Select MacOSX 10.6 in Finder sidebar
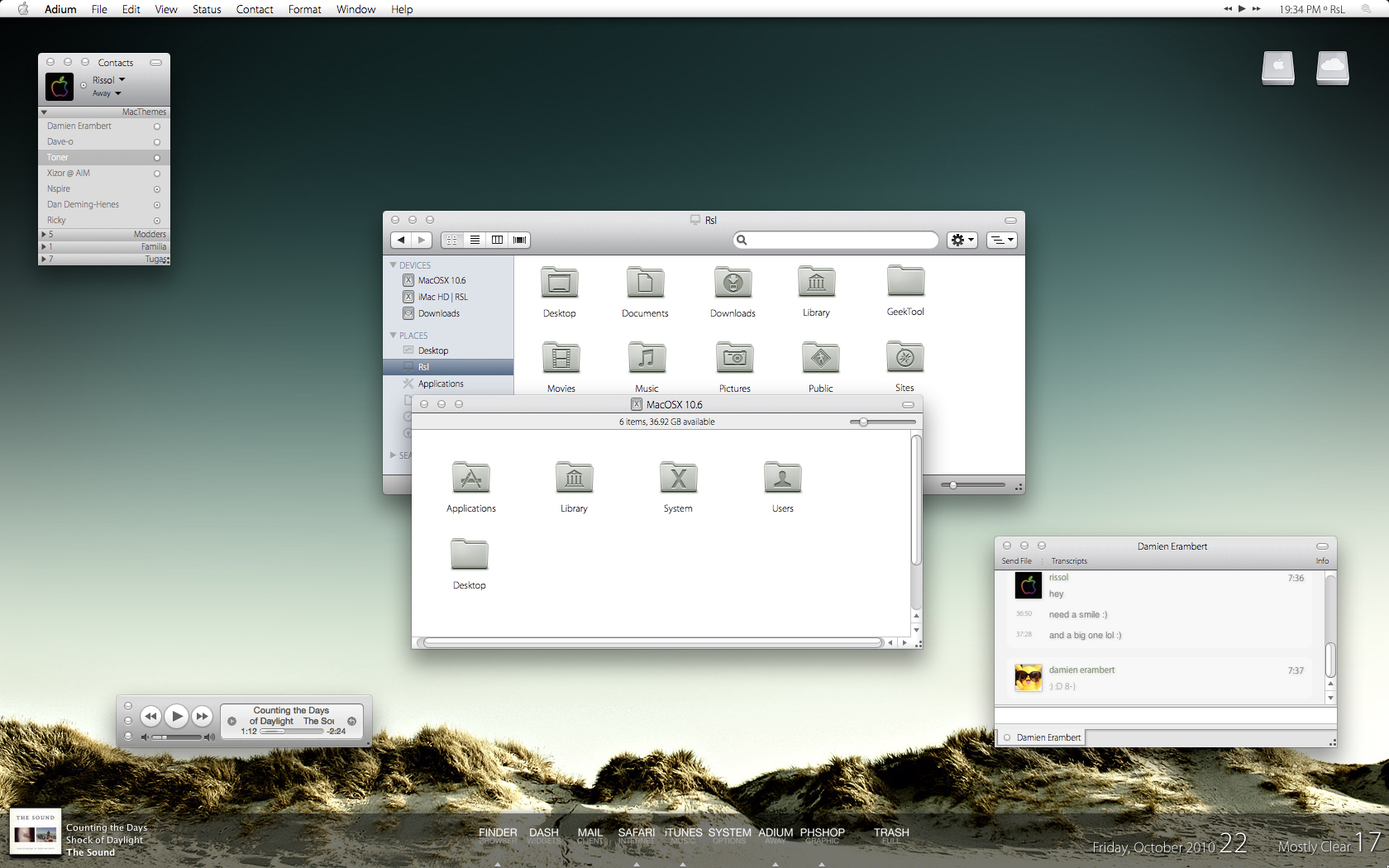1389x868 pixels. (x=448, y=280)
